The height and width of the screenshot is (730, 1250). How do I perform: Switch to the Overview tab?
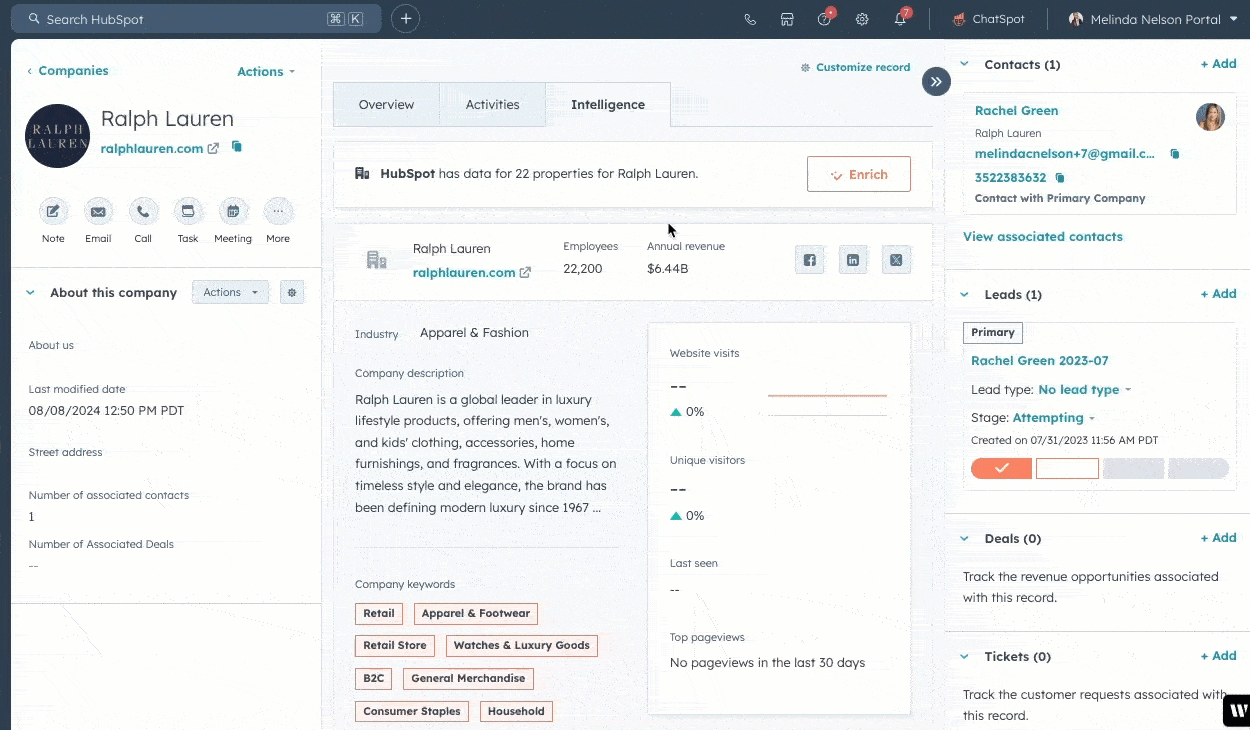click(386, 105)
